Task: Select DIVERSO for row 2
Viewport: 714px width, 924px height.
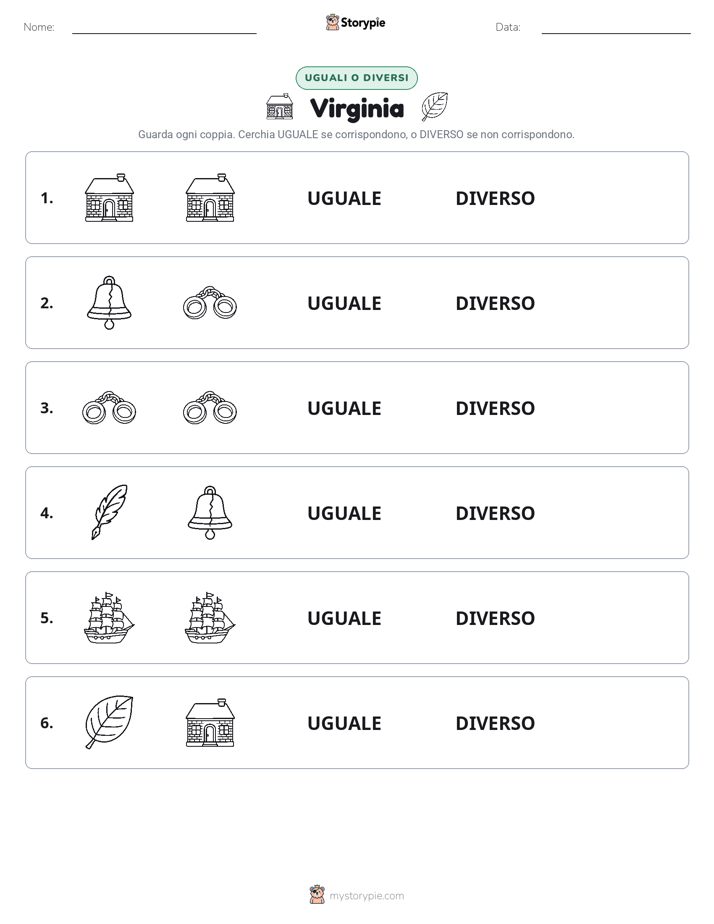Action: point(495,303)
